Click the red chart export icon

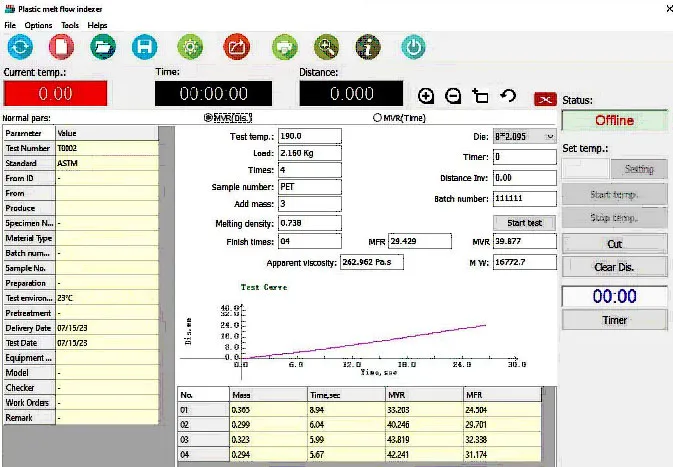pos(236,47)
